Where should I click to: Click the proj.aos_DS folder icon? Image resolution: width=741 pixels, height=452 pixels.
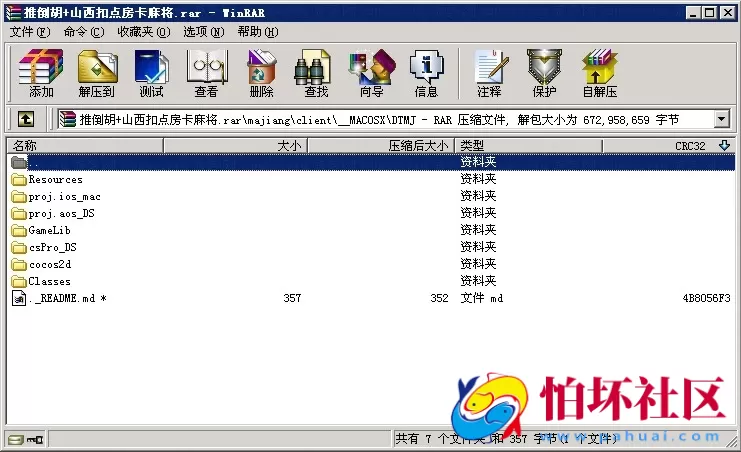tap(19, 214)
